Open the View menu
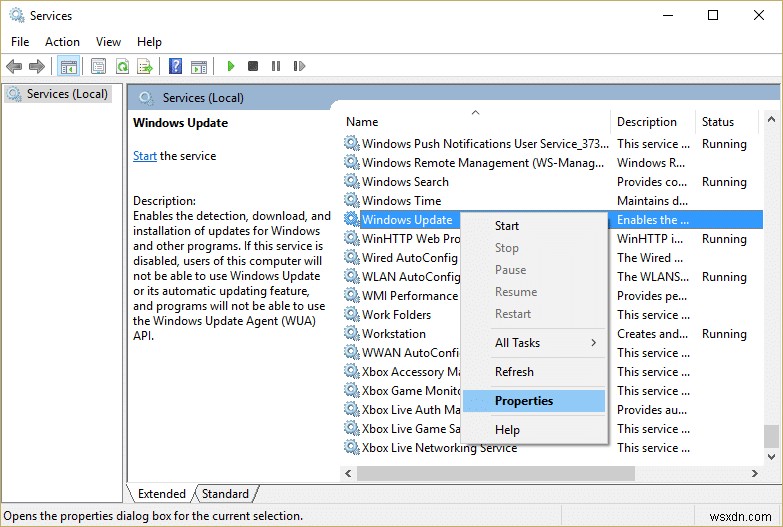Screen dimensions: 783x527 tap(108, 42)
